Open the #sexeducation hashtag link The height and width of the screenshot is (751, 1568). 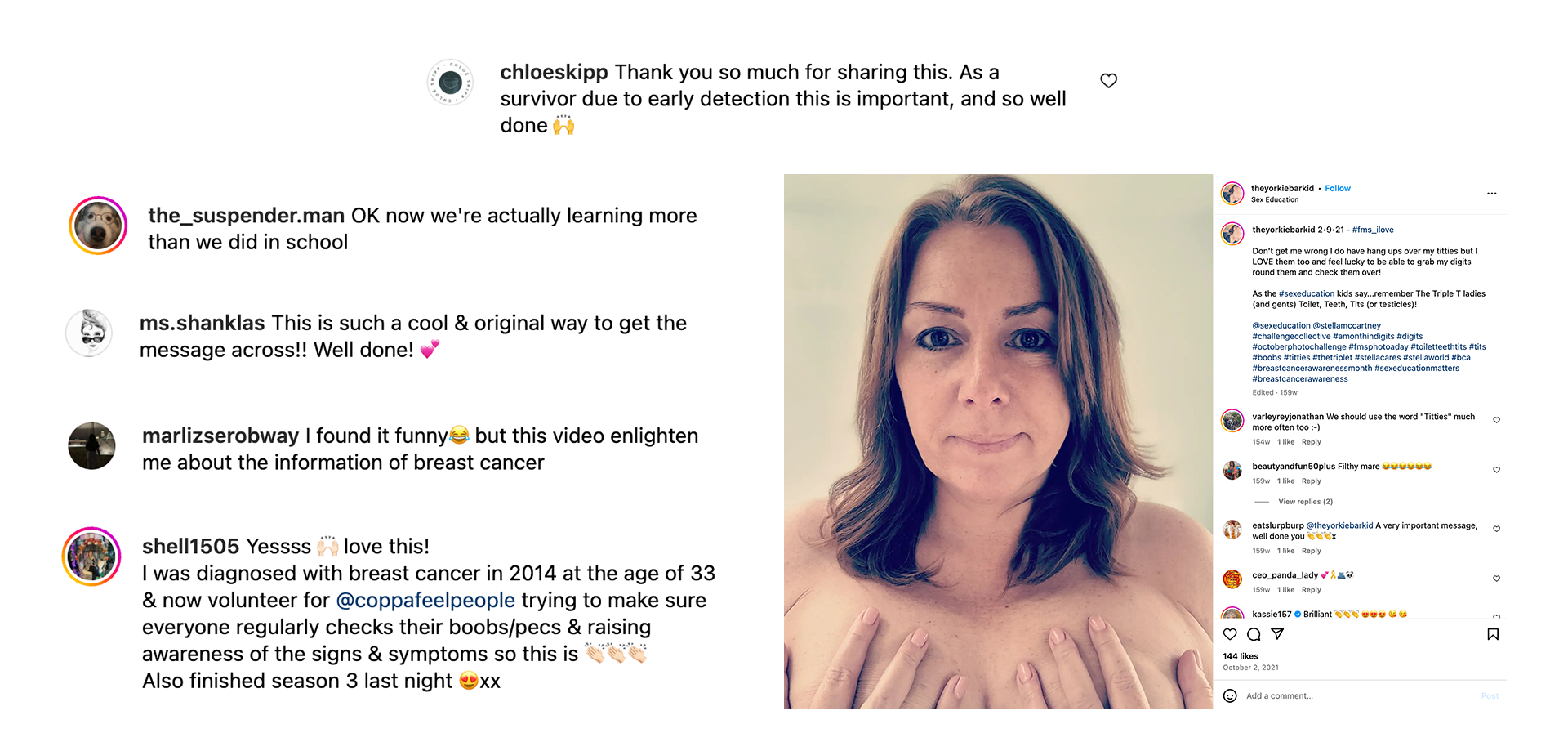pos(1307,293)
